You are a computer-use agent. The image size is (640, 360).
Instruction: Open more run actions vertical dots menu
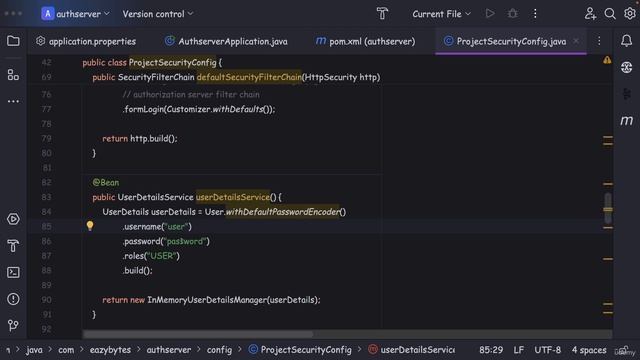pos(535,13)
